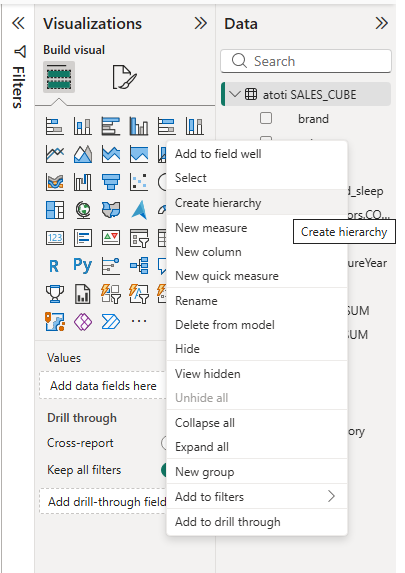Collapse the atoti SALES_CUBE table
Screen dimensions: 405x573
pyautogui.click(x=235, y=94)
